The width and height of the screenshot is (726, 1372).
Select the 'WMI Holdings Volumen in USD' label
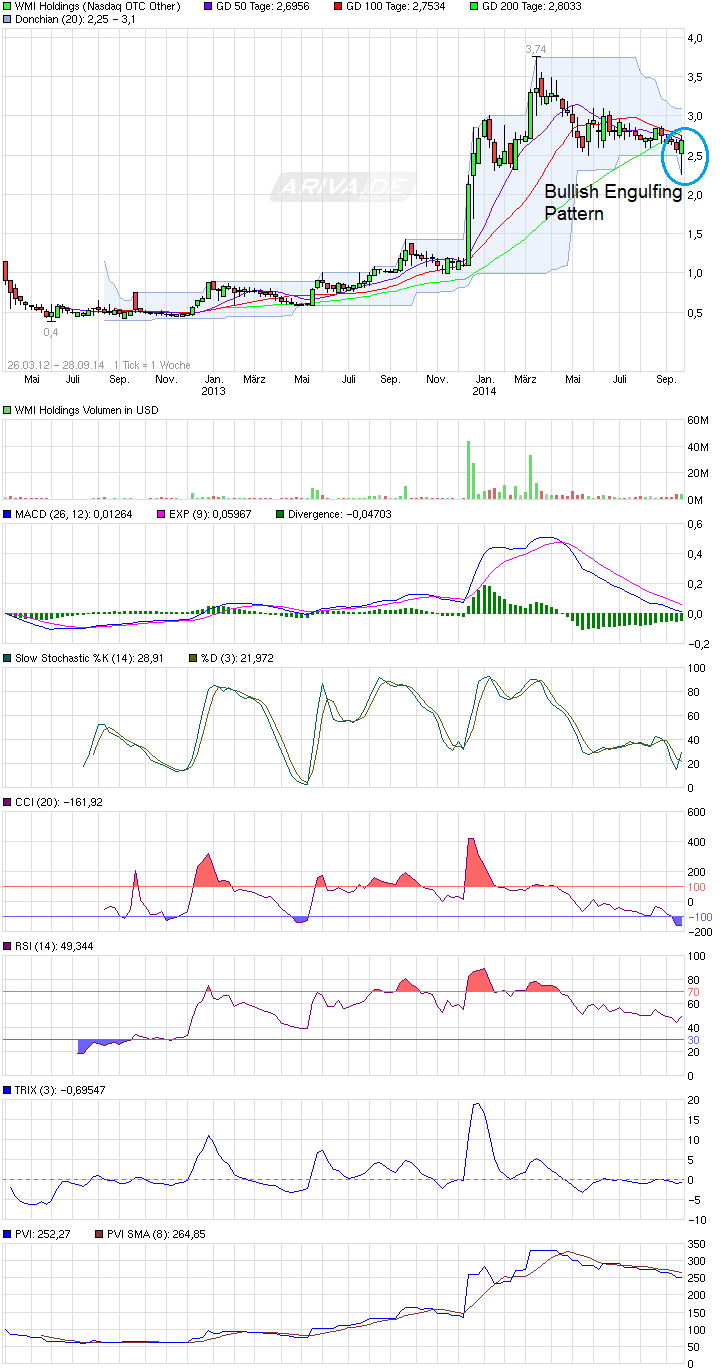click(x=86, y=410)
